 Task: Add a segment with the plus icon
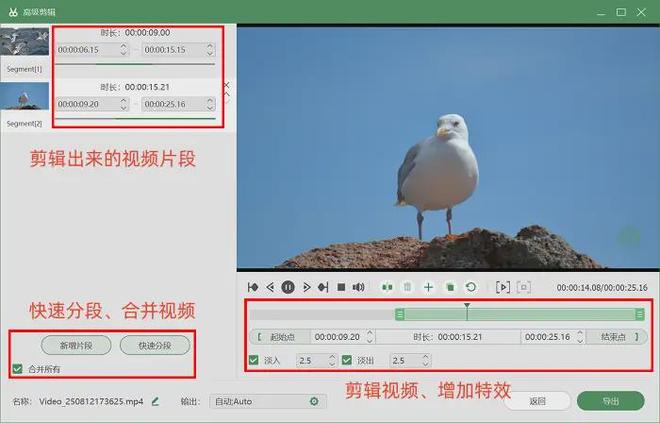[x=428, y=287]
